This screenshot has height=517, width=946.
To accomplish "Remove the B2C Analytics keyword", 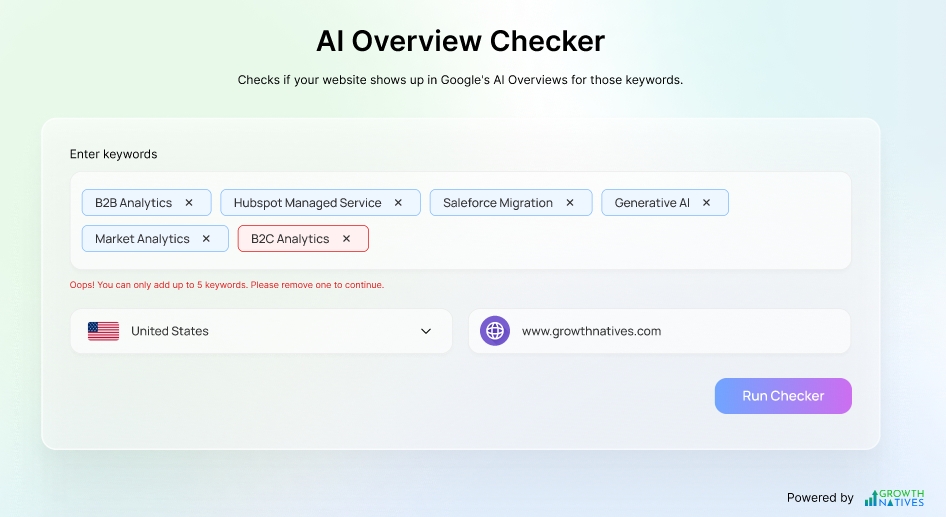I will 346,239.
